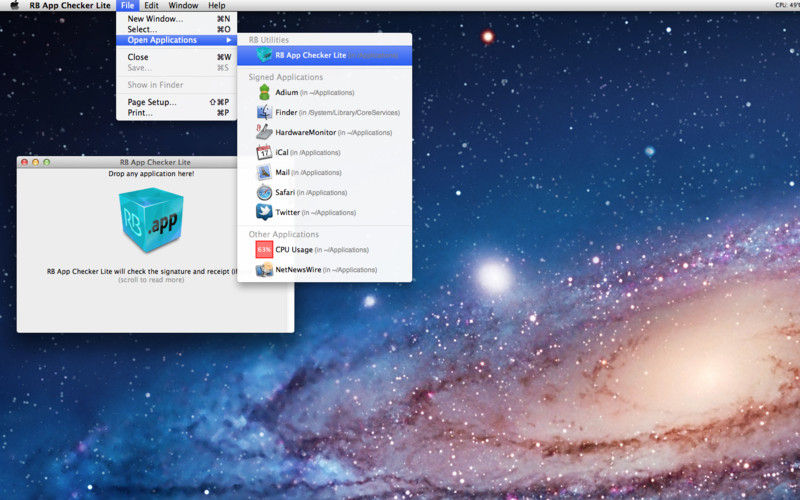Image resolution: width=800 pixels, height=500 pixels.
Task: Choose New Window… from File menu
Action: tap(177, 19)
